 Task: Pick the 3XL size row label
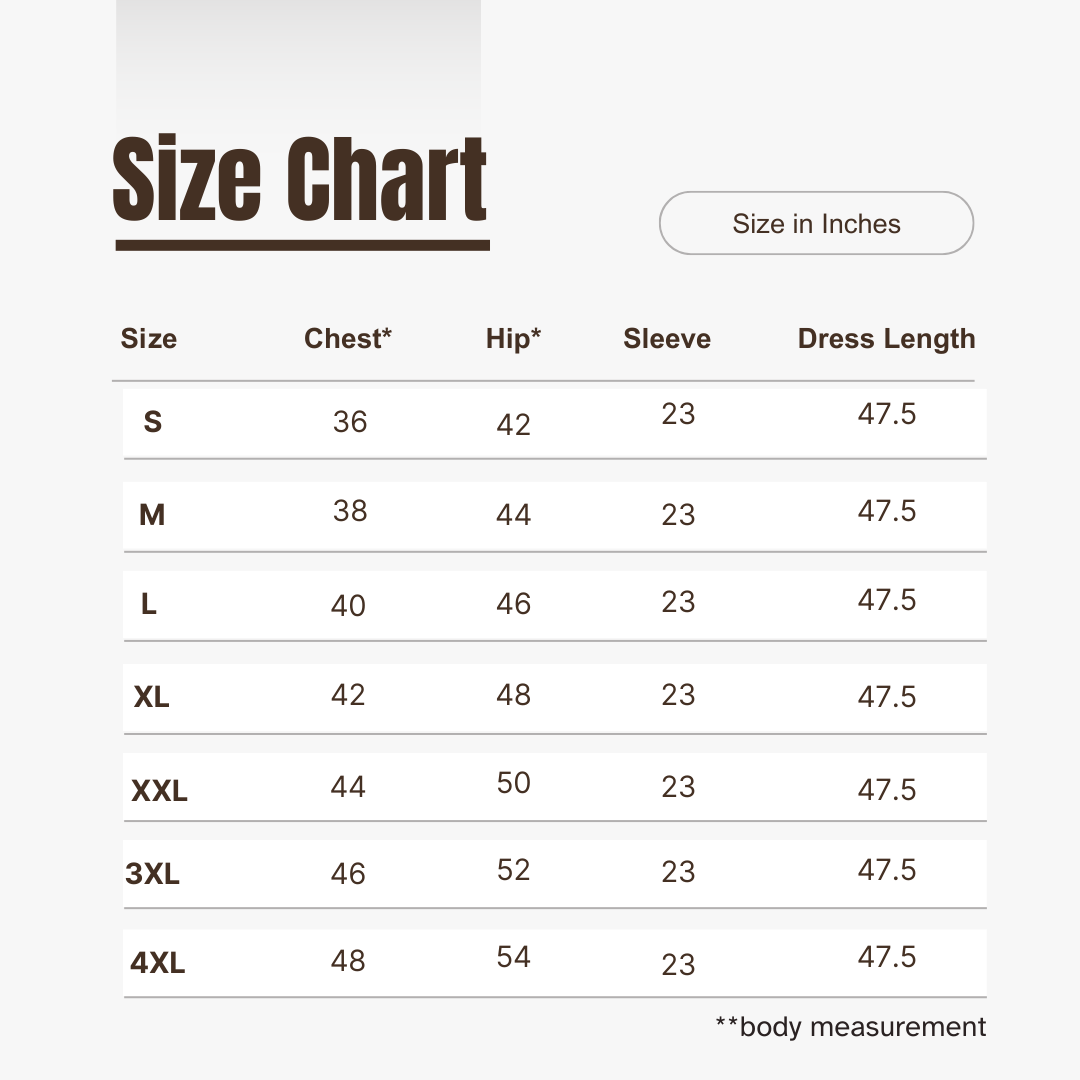tap(152, 875)
